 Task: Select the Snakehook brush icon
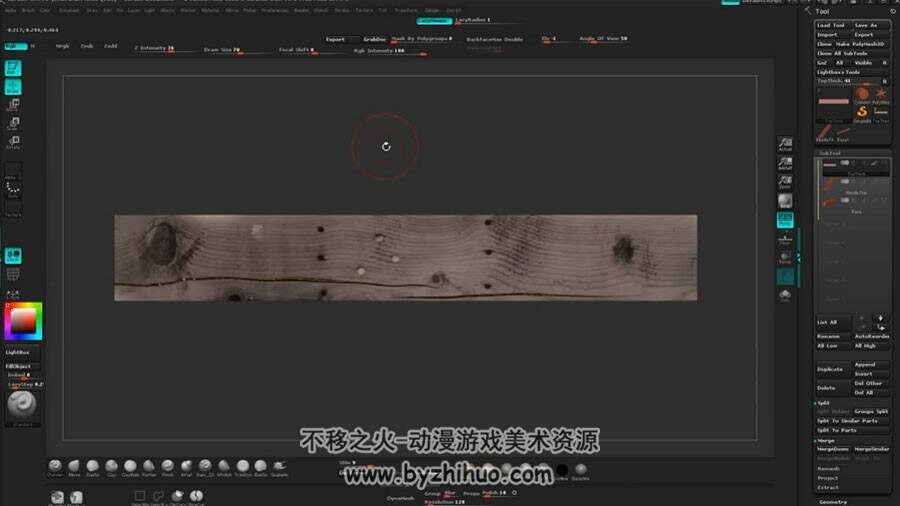[x=280, y=468]
